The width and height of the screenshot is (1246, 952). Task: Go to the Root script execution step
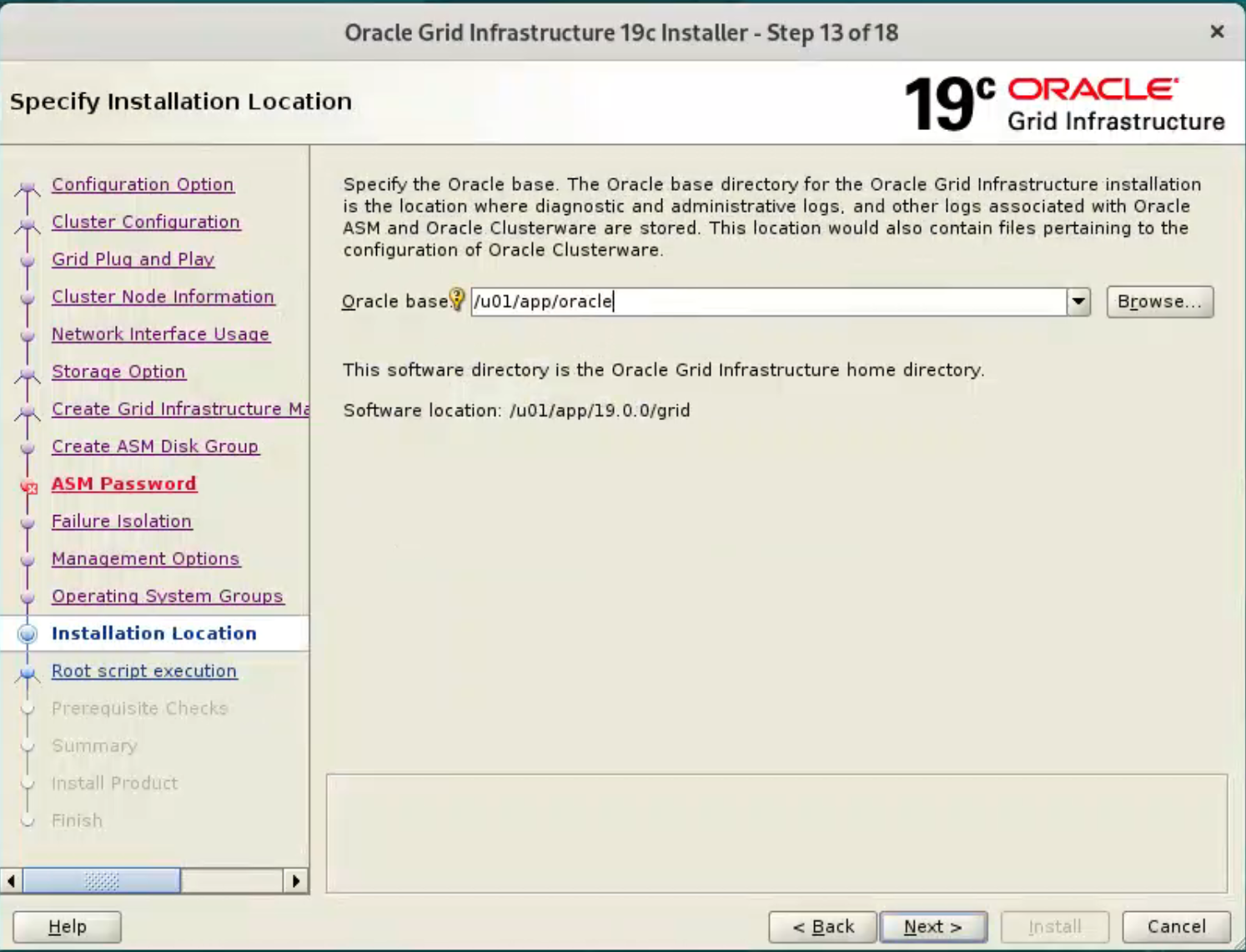pyautogui.click(x=144, y=671)
